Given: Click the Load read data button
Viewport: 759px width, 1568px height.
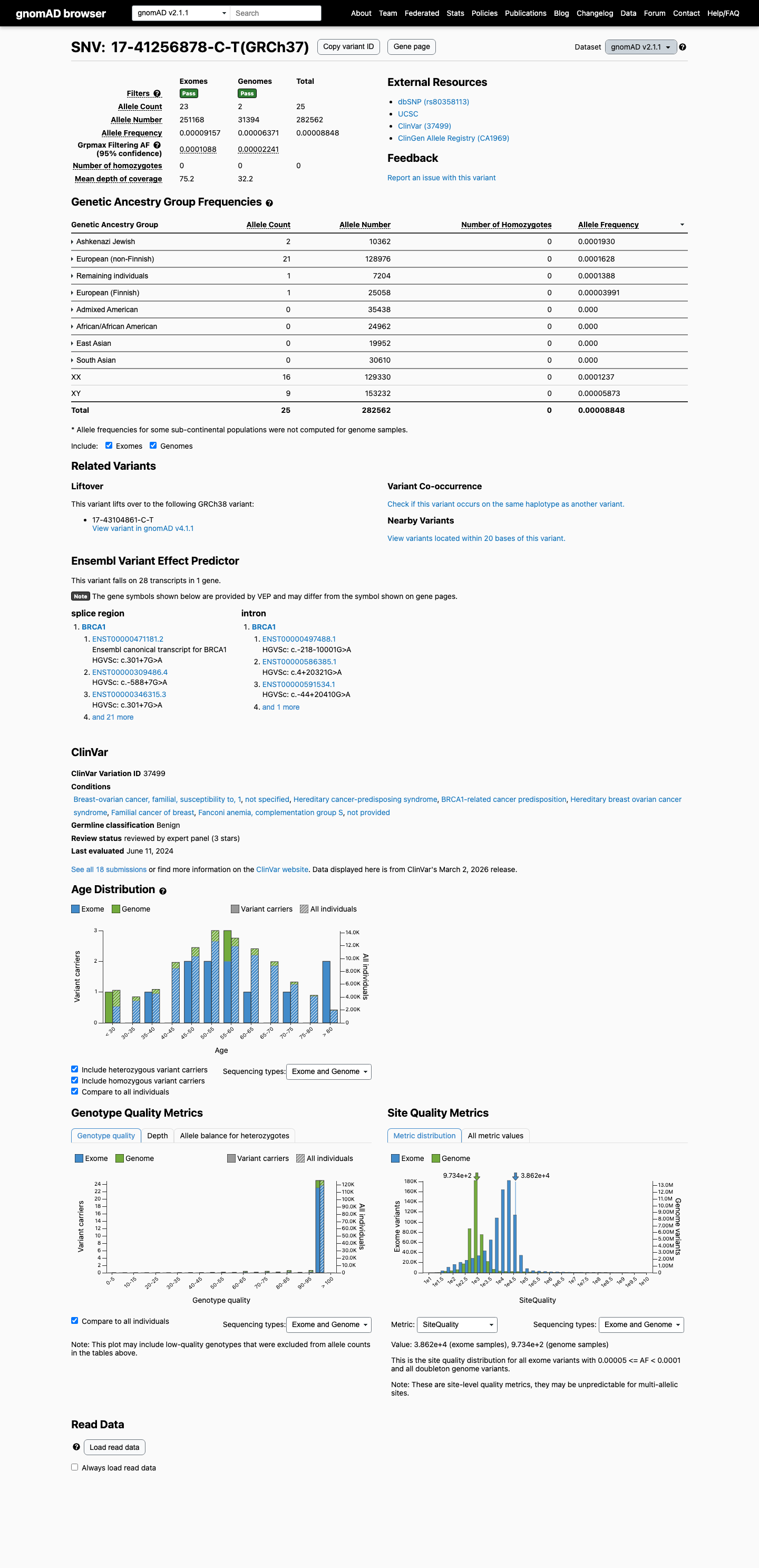Looking at the screenshot, I should coord(114,1447).
